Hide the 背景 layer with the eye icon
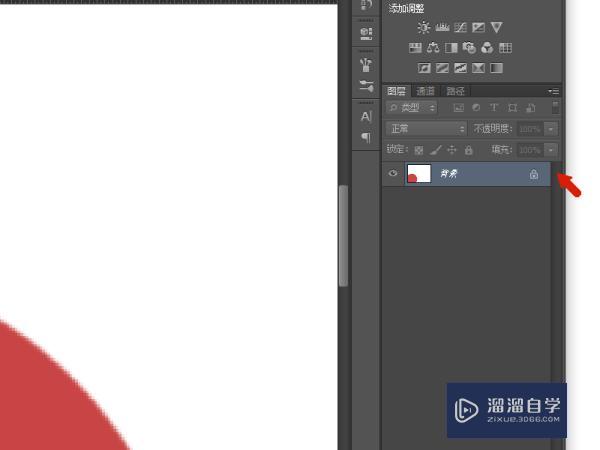Image resolution: width=600 pixels, height=450 pixels. tap(393, 173)
